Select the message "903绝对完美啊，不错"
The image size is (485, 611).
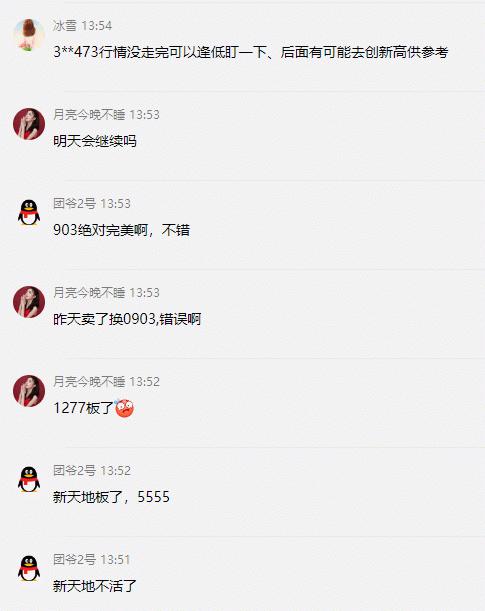tap(122, 230)
